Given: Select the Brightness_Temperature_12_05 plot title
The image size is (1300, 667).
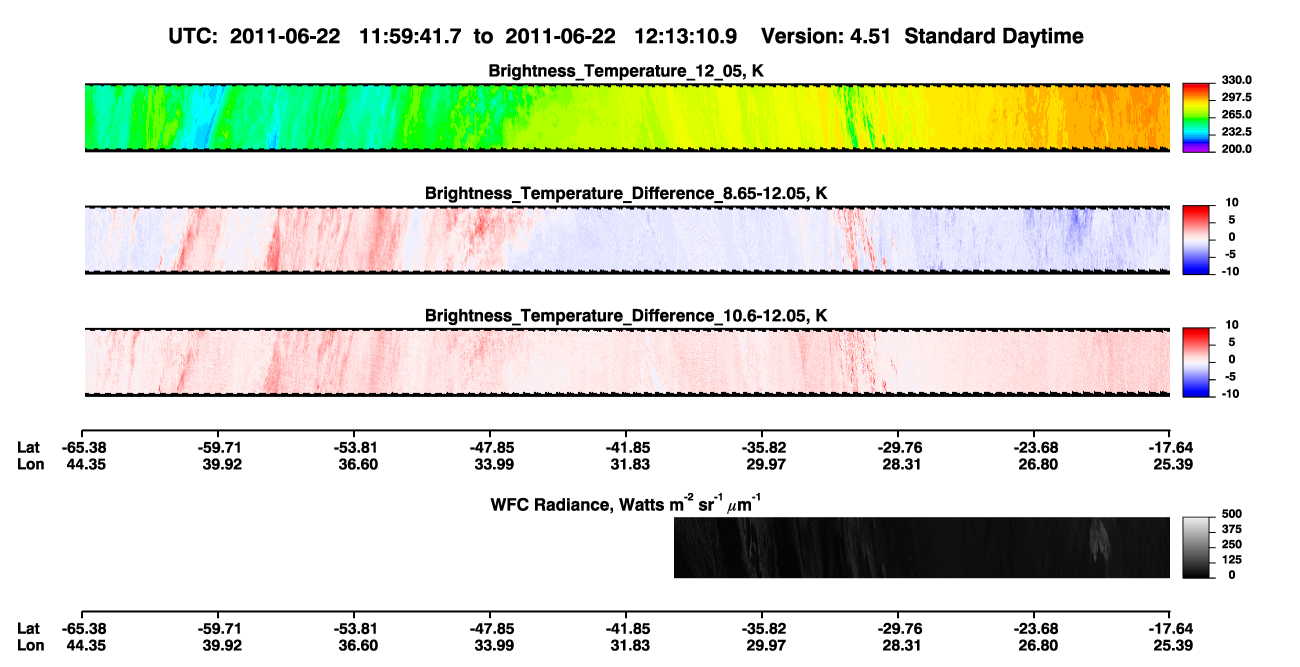Looking at the screenshot, I should pyautogui.click(x=627, y=71).
